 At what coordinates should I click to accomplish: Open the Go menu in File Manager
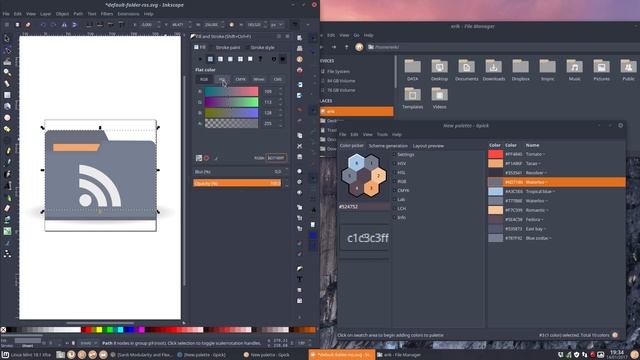tap(356, 36)
